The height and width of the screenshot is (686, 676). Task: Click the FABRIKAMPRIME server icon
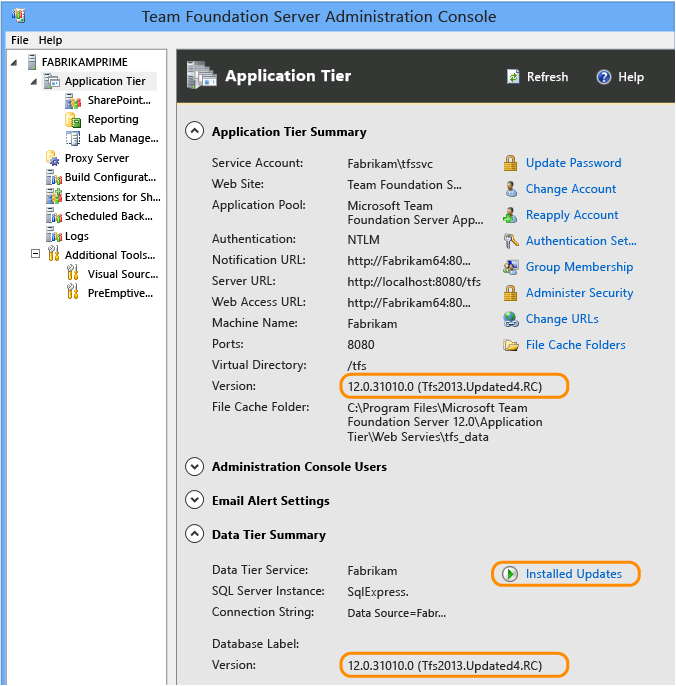coord(32,62)
